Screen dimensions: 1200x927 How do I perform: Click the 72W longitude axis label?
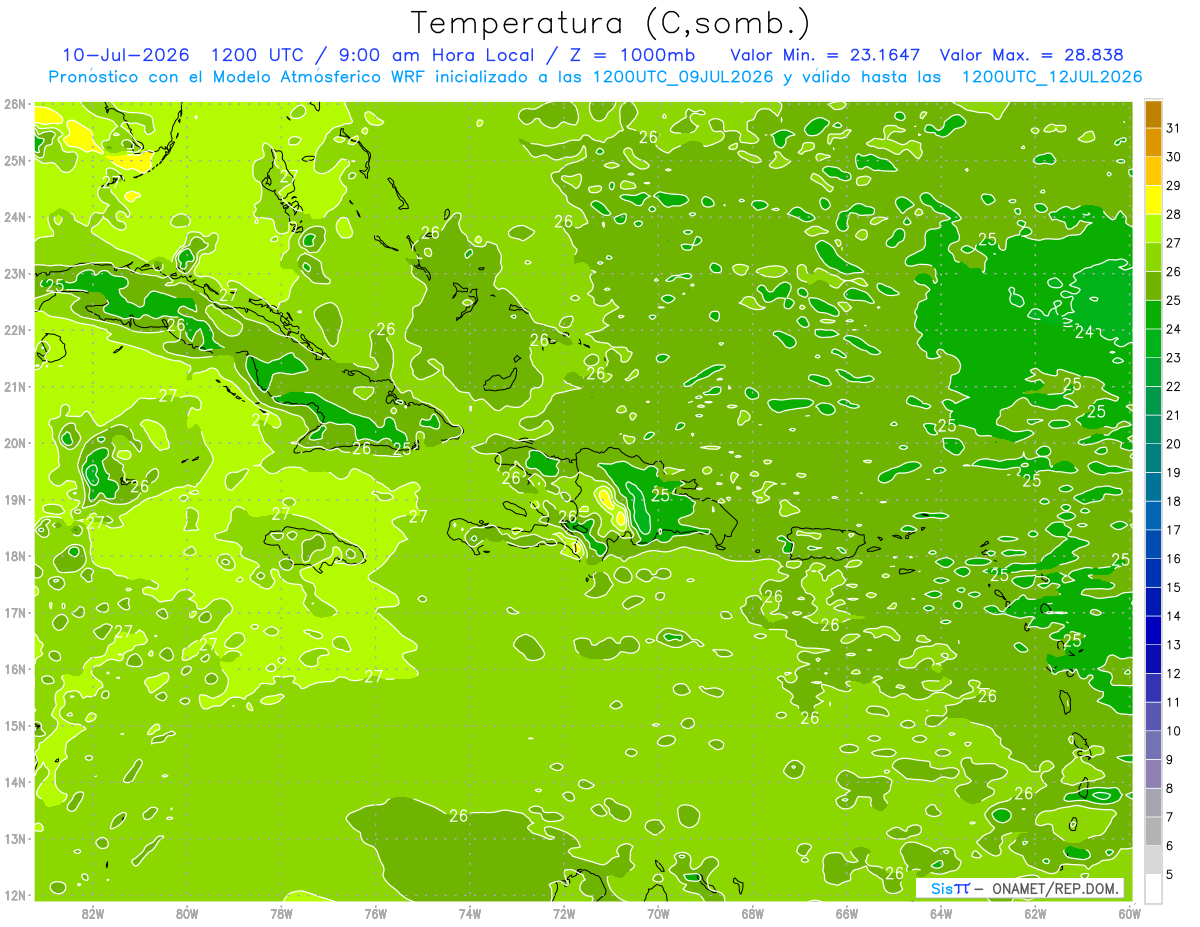pos(564,913)
